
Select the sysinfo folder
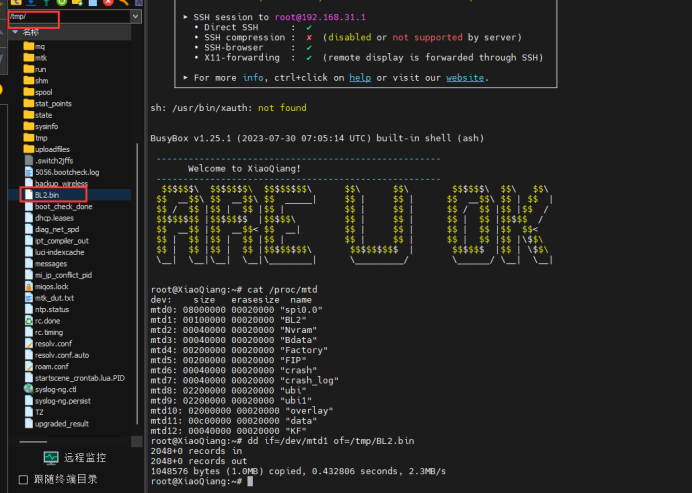[x=46, y=126]
